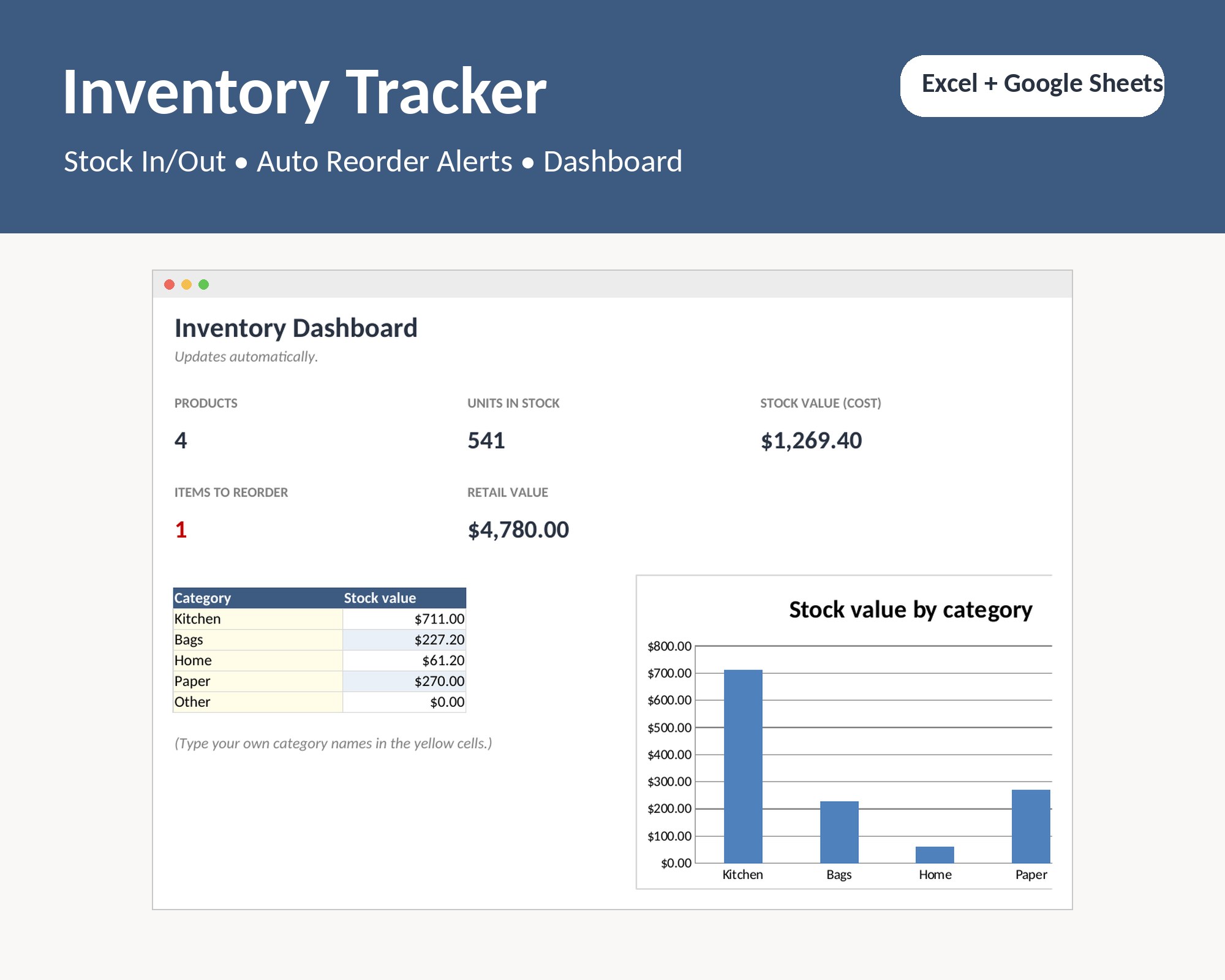Select the Bags category cell

[258, 639]
